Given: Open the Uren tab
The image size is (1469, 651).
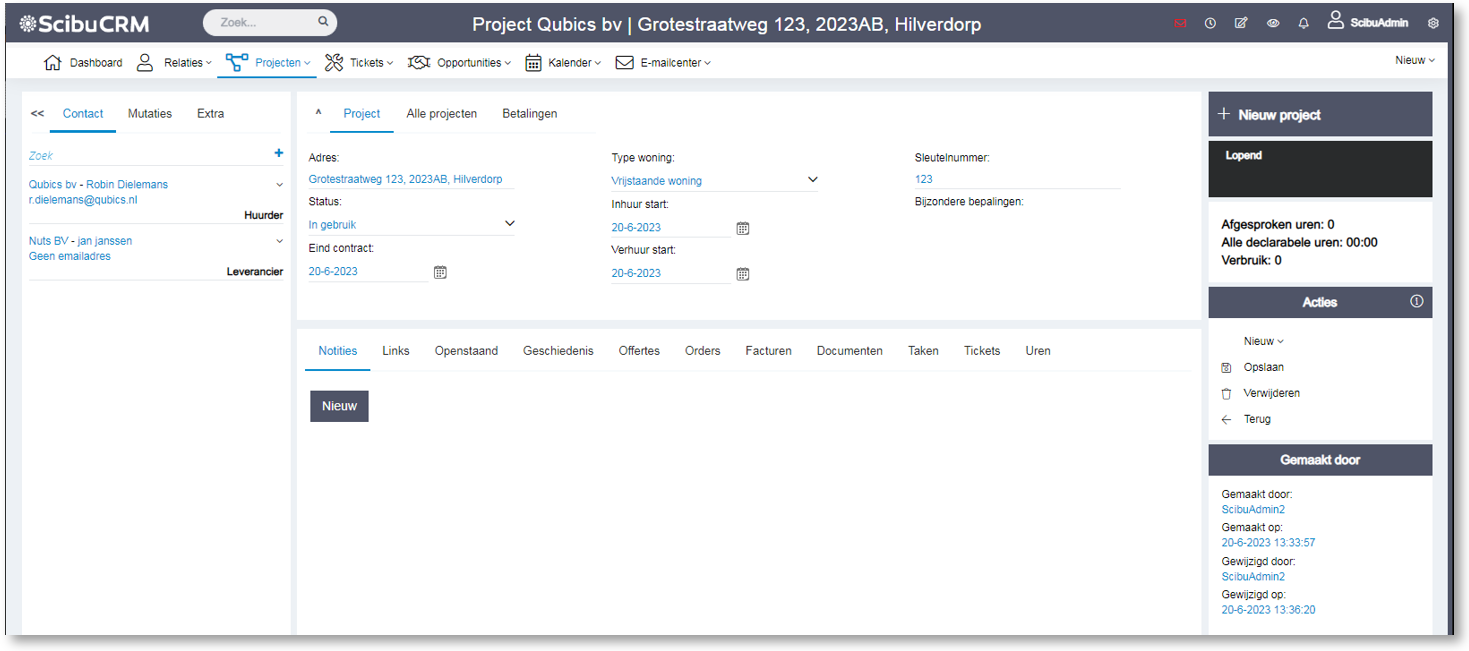Looking at the screenshot, I should point(1038,351).
